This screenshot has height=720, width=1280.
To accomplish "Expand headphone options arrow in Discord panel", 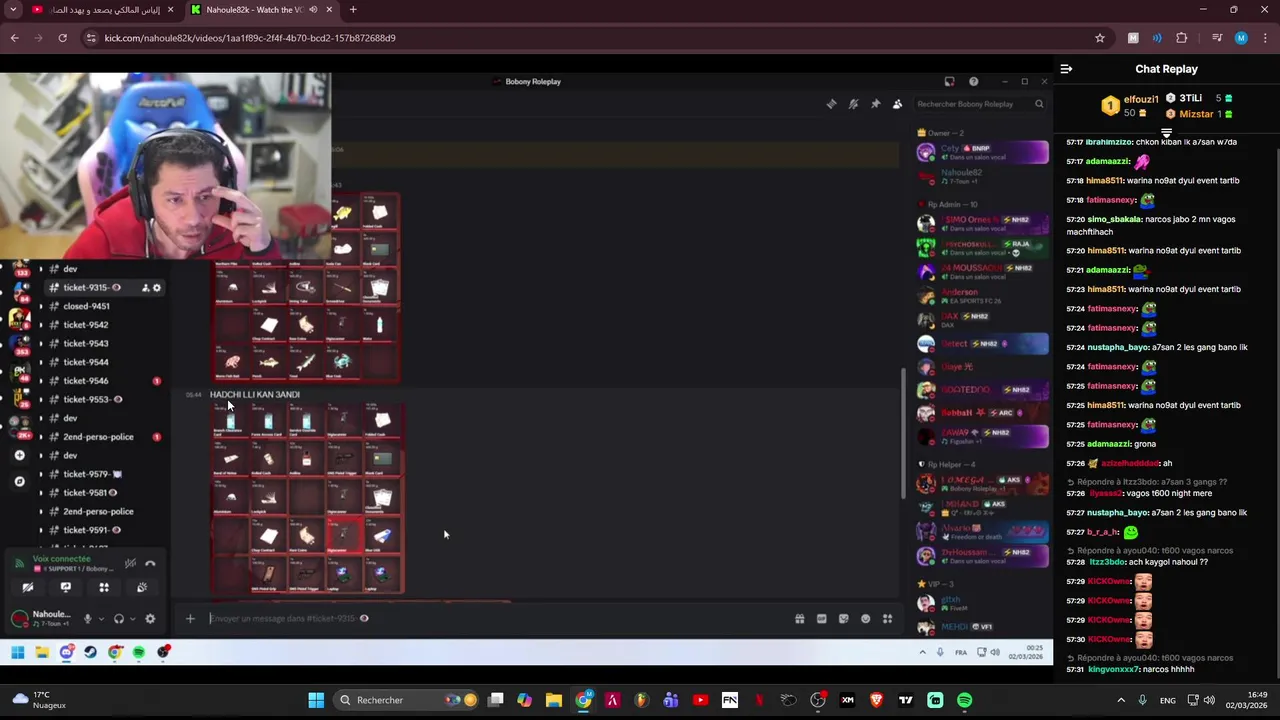I will tap(132, 619).
